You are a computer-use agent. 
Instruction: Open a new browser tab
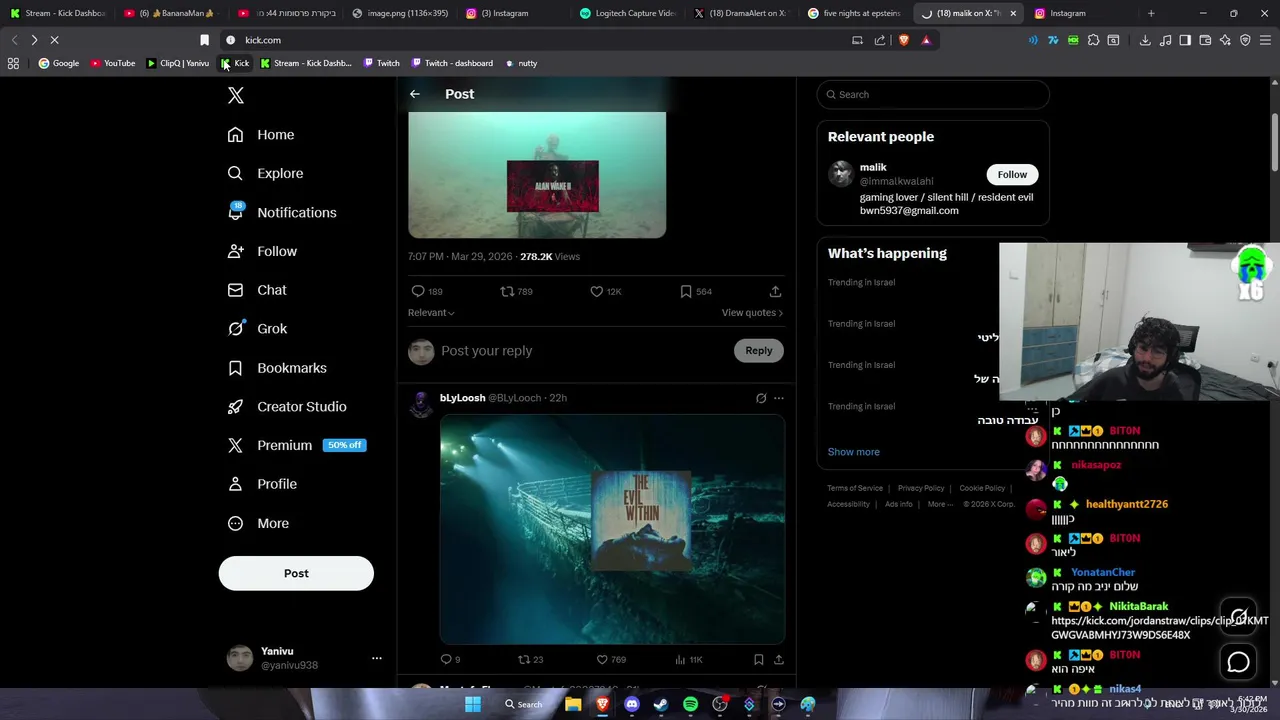tap(1151, 13)
